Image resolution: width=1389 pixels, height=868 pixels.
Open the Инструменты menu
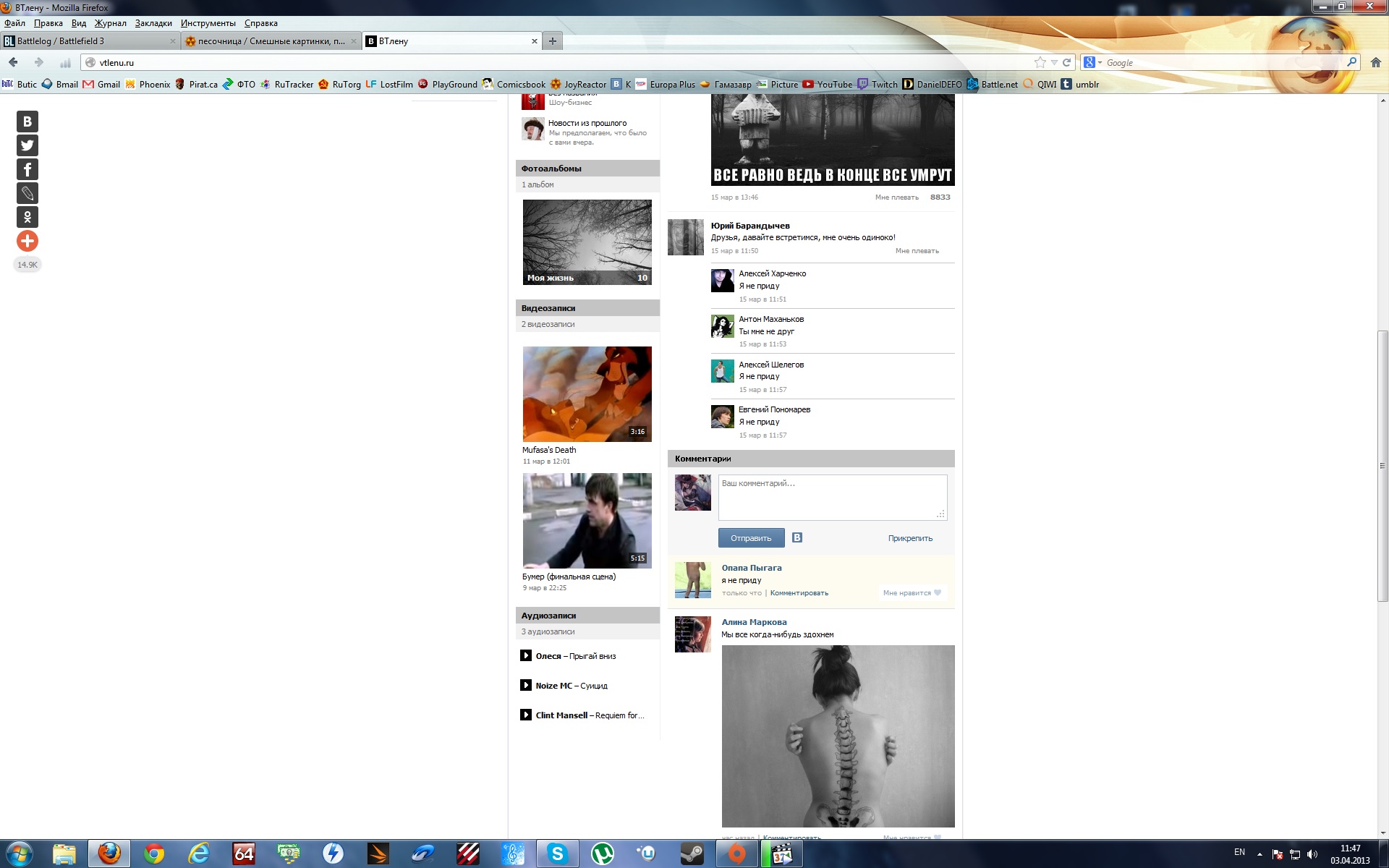click(208, 23)
